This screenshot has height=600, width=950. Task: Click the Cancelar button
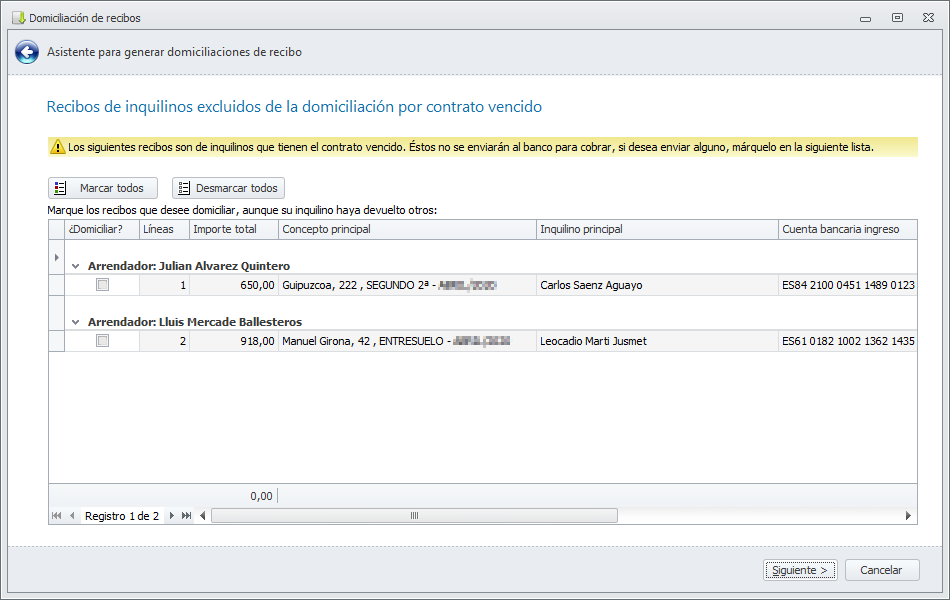(x=882, y=570)
